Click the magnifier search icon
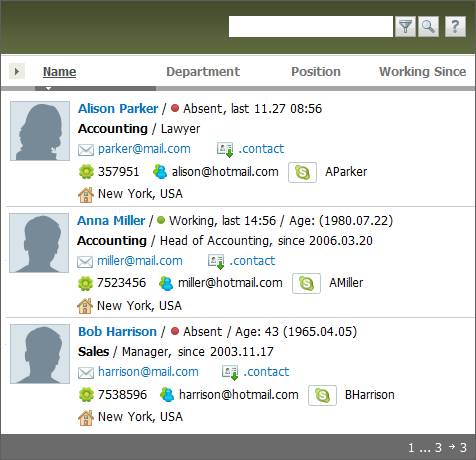The height and width of the screenshot is (460, 476). coord(428,27)
